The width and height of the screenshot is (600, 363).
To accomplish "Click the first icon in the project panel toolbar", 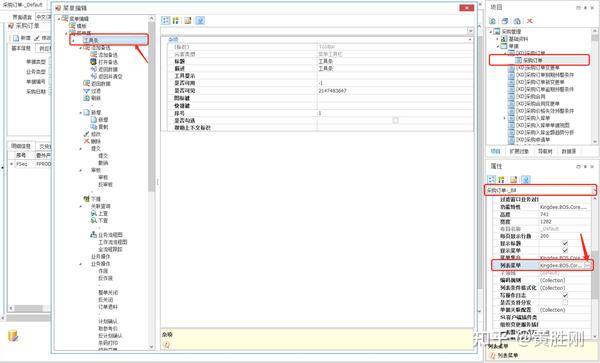I will 493,21.
